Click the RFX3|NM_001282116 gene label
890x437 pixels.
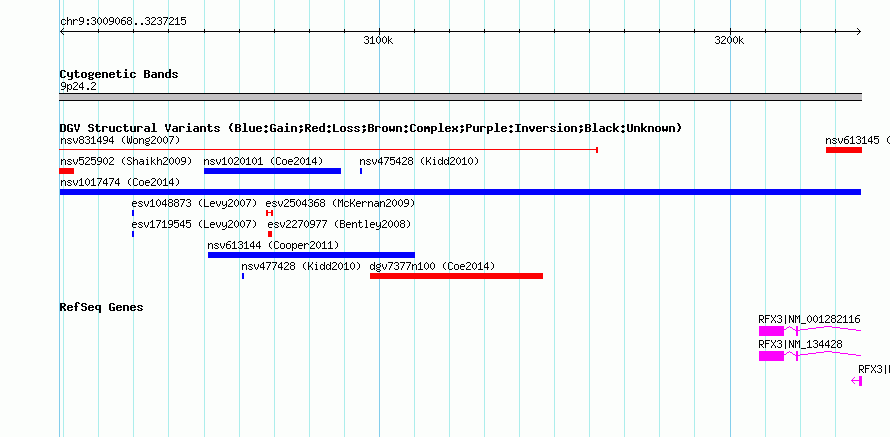809,319
